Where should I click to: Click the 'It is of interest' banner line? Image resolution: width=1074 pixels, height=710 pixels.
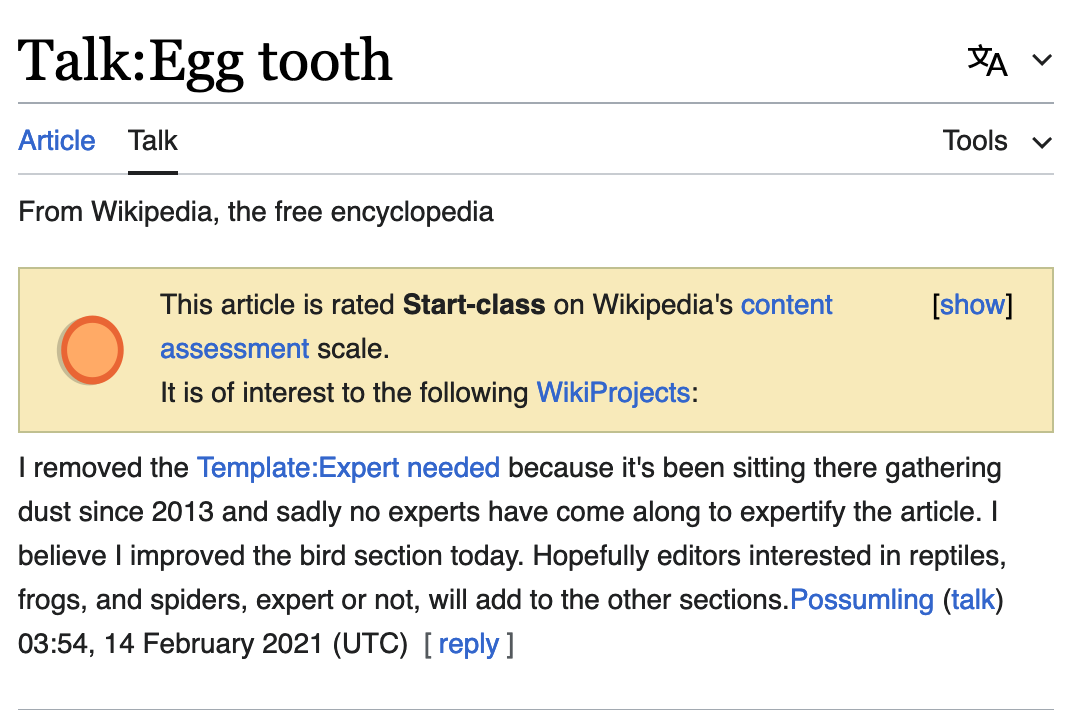point(345,392)
